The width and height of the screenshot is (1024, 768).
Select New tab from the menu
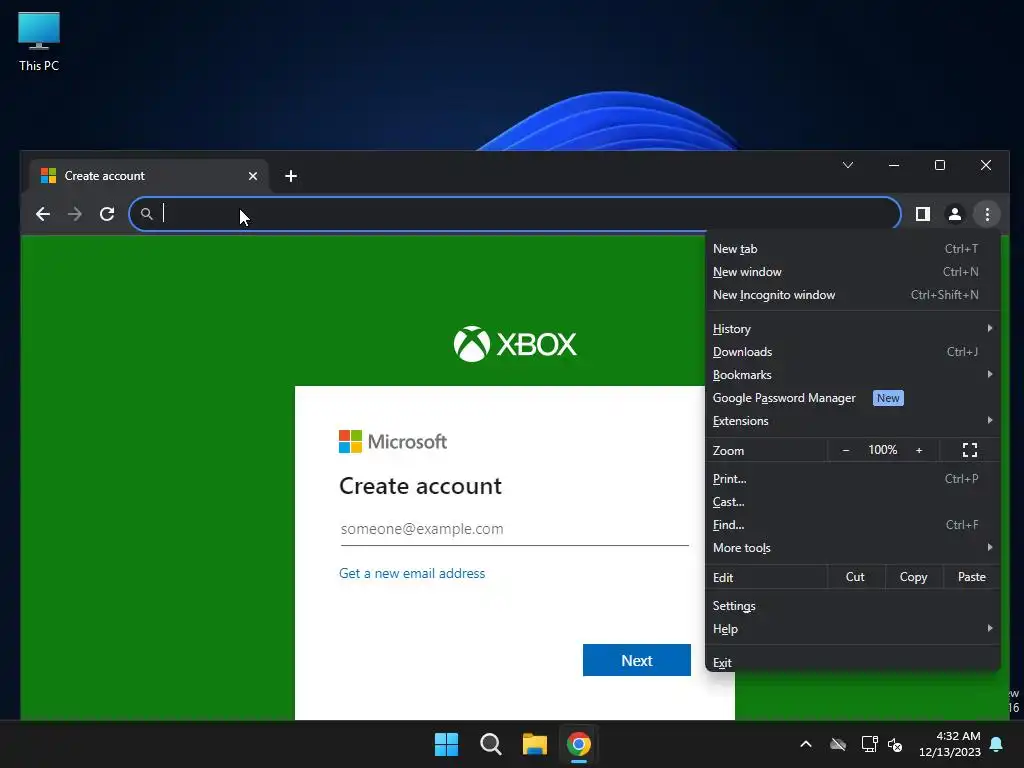[853, 249]
